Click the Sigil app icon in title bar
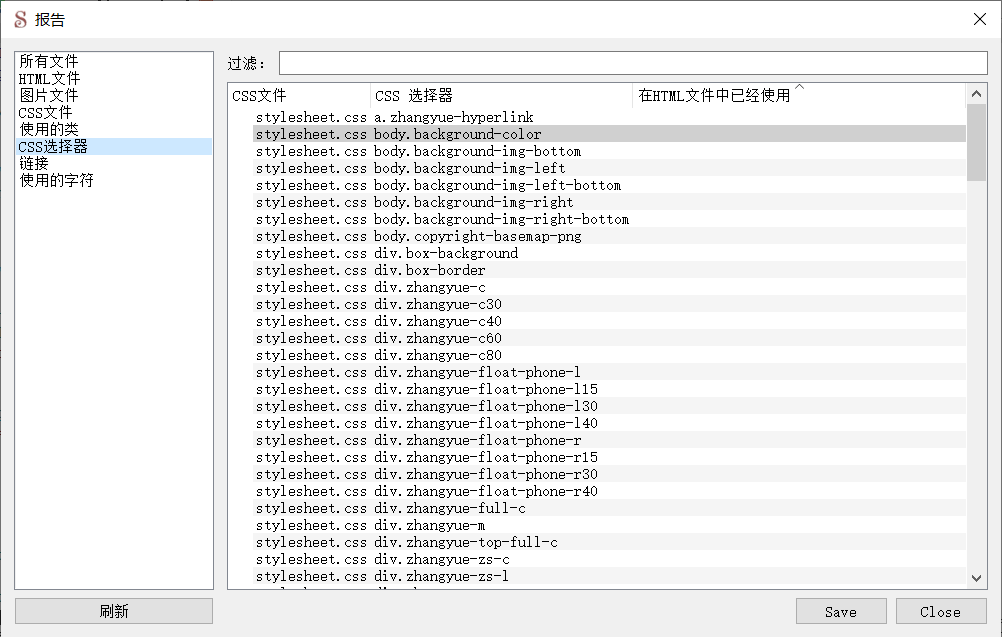 [19, 19]
